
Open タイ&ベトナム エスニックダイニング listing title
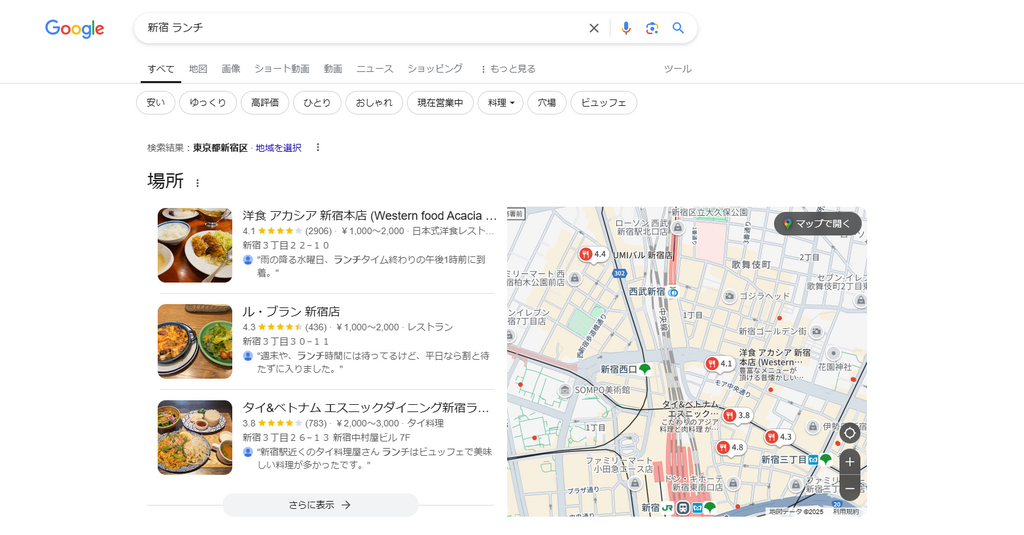[366, 408]
